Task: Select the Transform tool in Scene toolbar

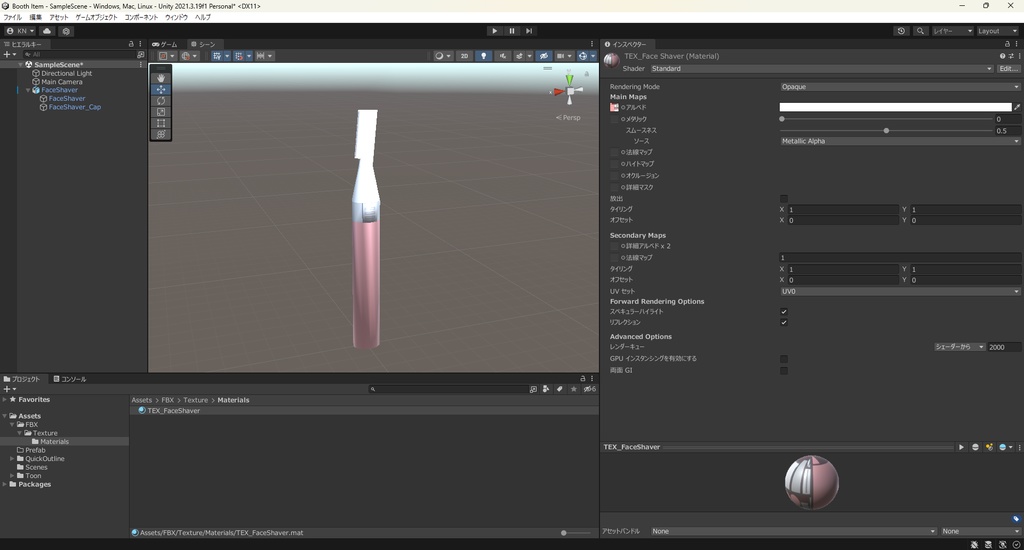Action: point(161,134)
